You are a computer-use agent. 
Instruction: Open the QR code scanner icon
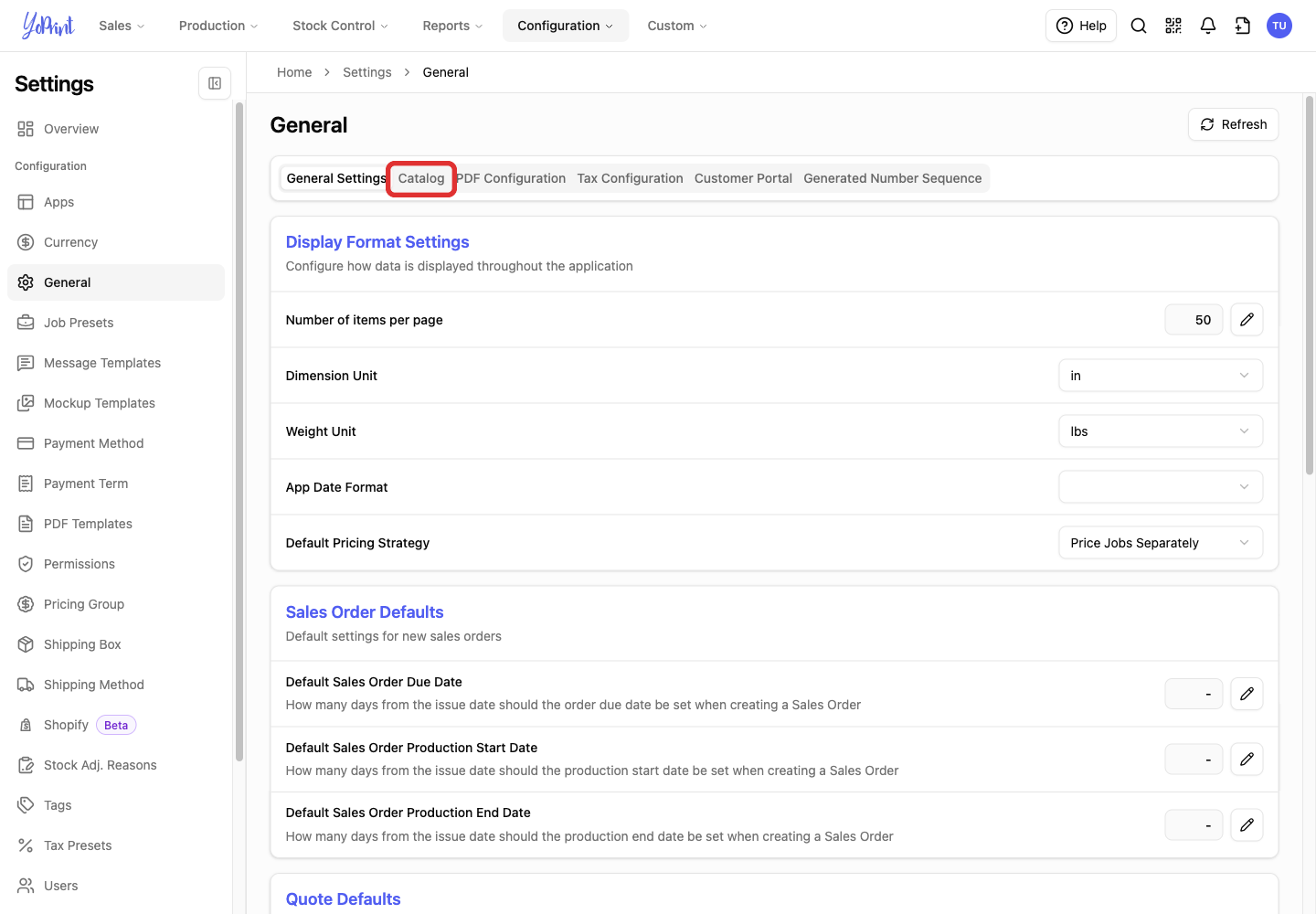(1173, 26)
